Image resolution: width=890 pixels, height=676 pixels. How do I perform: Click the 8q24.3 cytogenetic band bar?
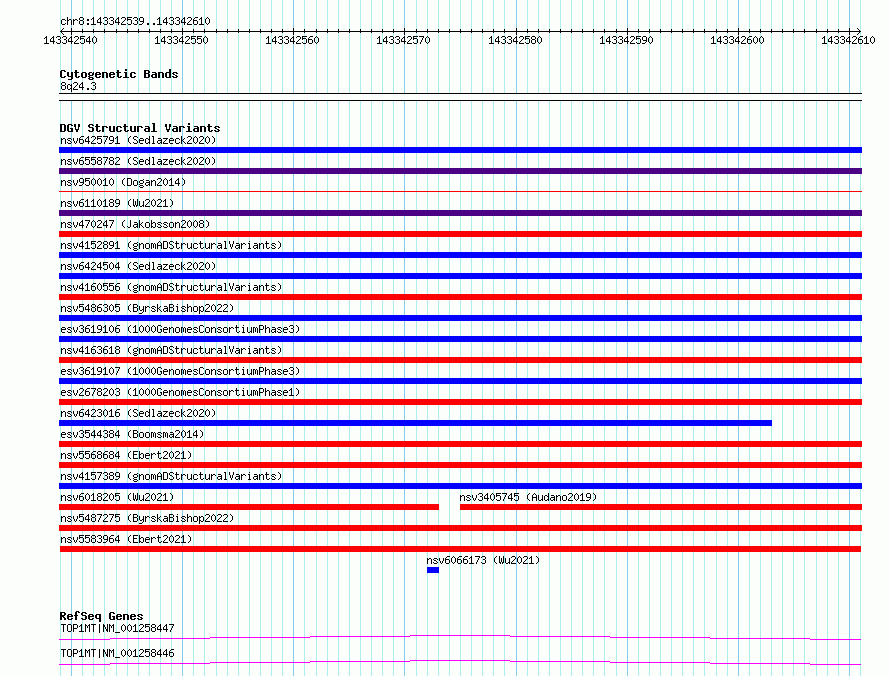point(460,97)
